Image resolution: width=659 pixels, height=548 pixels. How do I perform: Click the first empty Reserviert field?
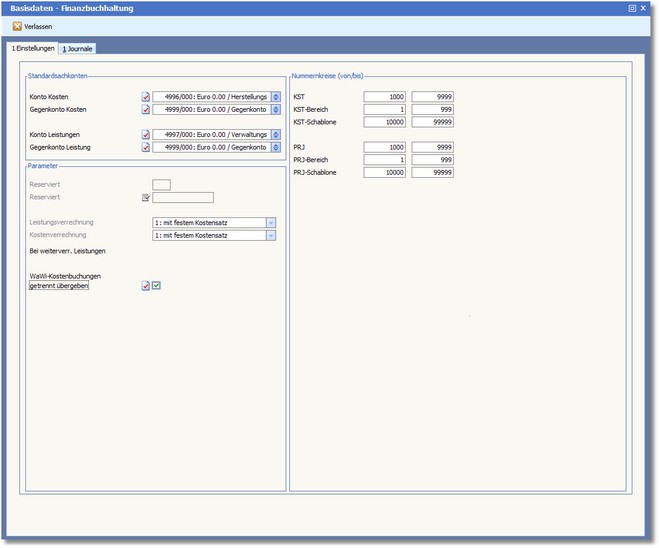(x=160, y=185)
